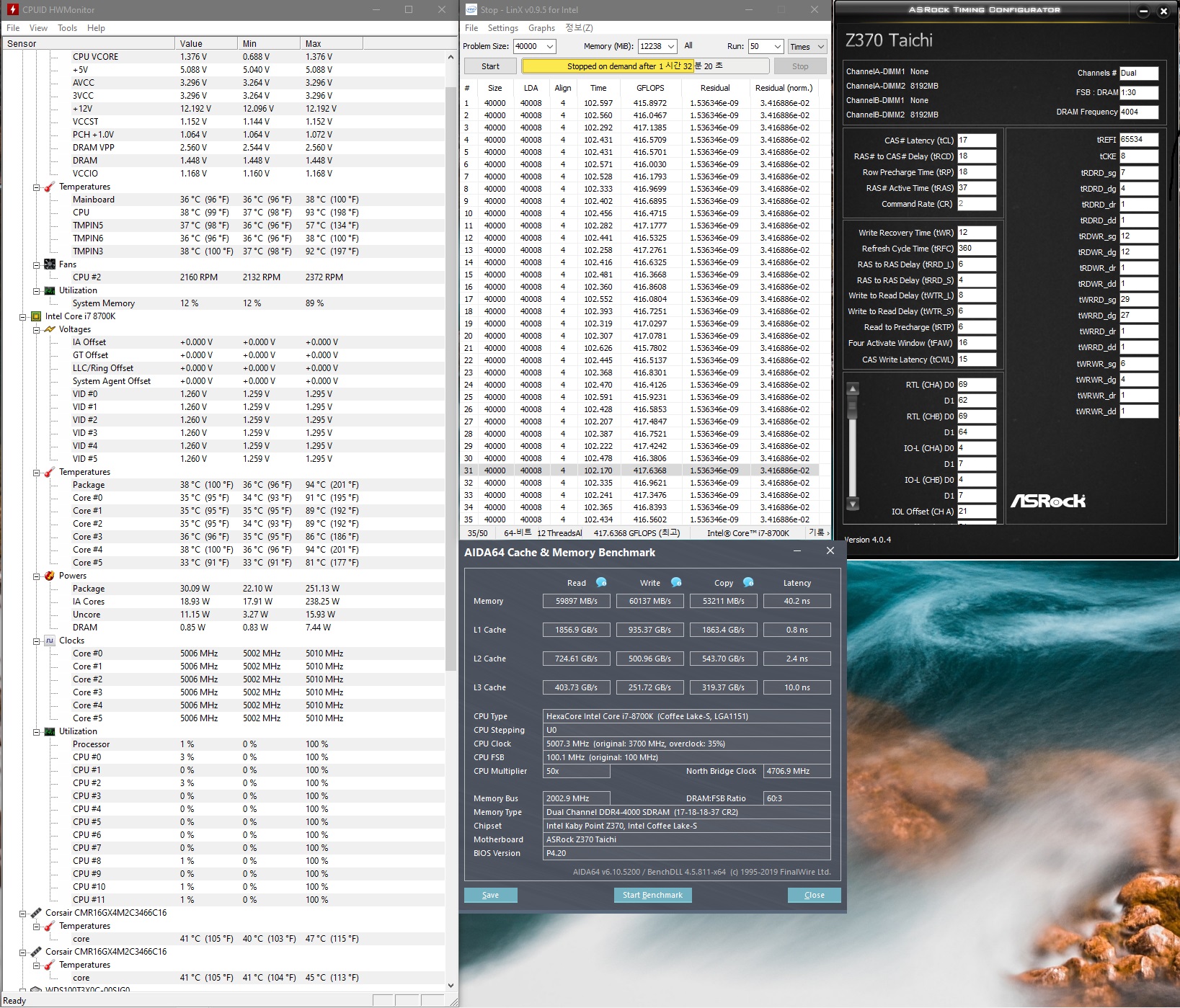This screenshot has height=1008, width=1180.
Task: Click the Temperatures thermometer icon under Mainboard voltages
Action: pyautogui.click(x=50, y=187)
